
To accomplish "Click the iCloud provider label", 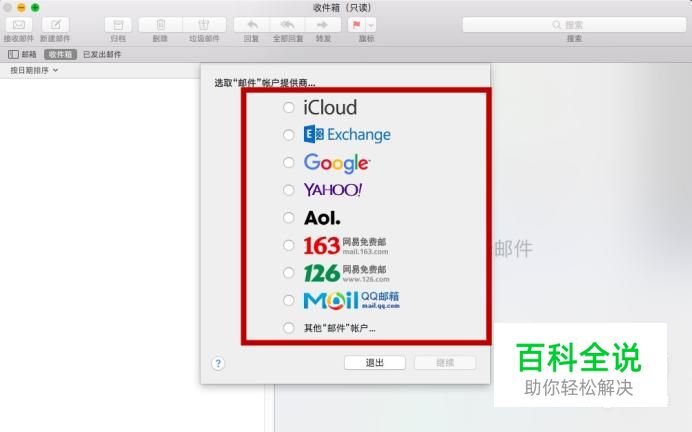I will [330, 107].
